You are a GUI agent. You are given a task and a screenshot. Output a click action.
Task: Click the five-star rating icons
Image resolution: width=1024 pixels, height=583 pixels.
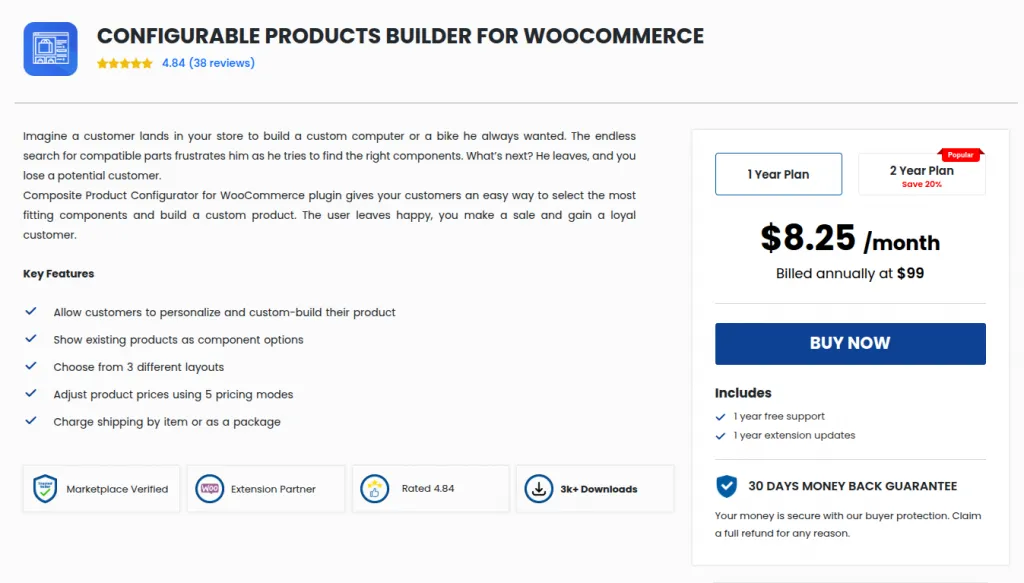(x=125, y=63)
